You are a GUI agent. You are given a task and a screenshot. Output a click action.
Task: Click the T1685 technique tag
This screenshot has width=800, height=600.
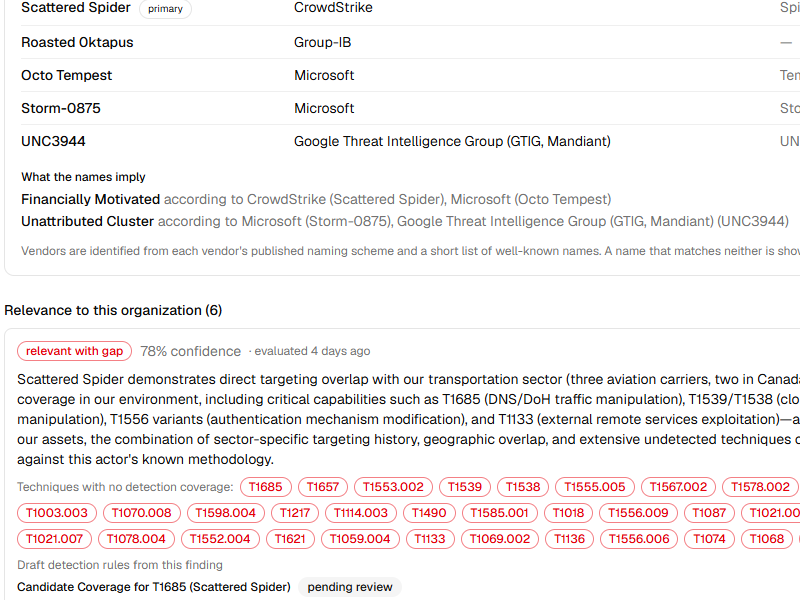tap(265, 487)
